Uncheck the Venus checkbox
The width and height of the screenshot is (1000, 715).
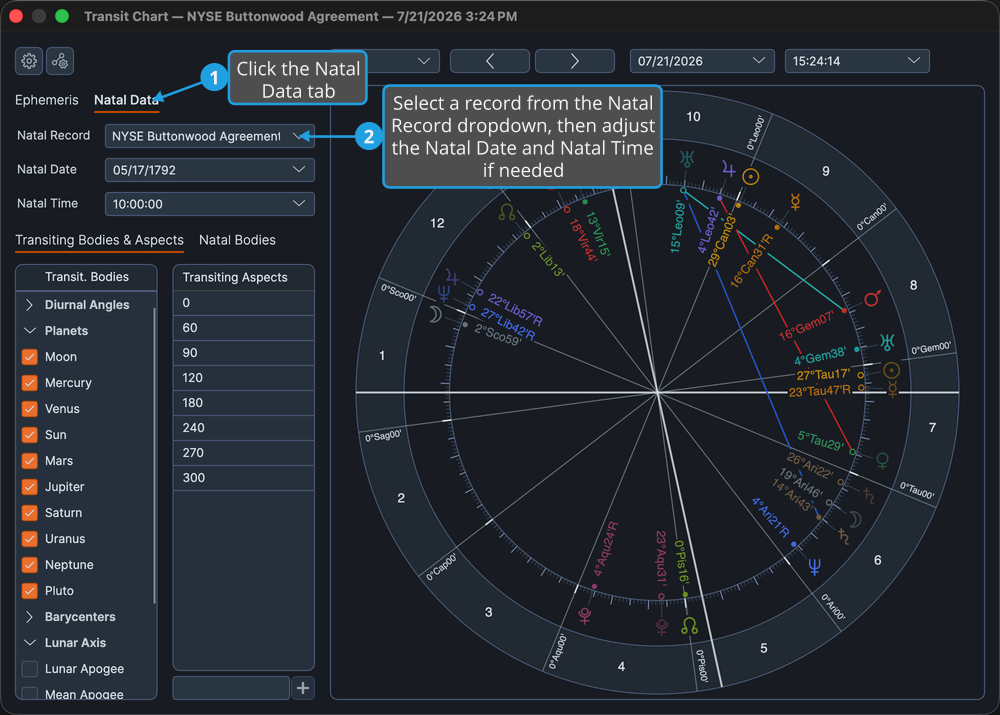pos(29,409)
